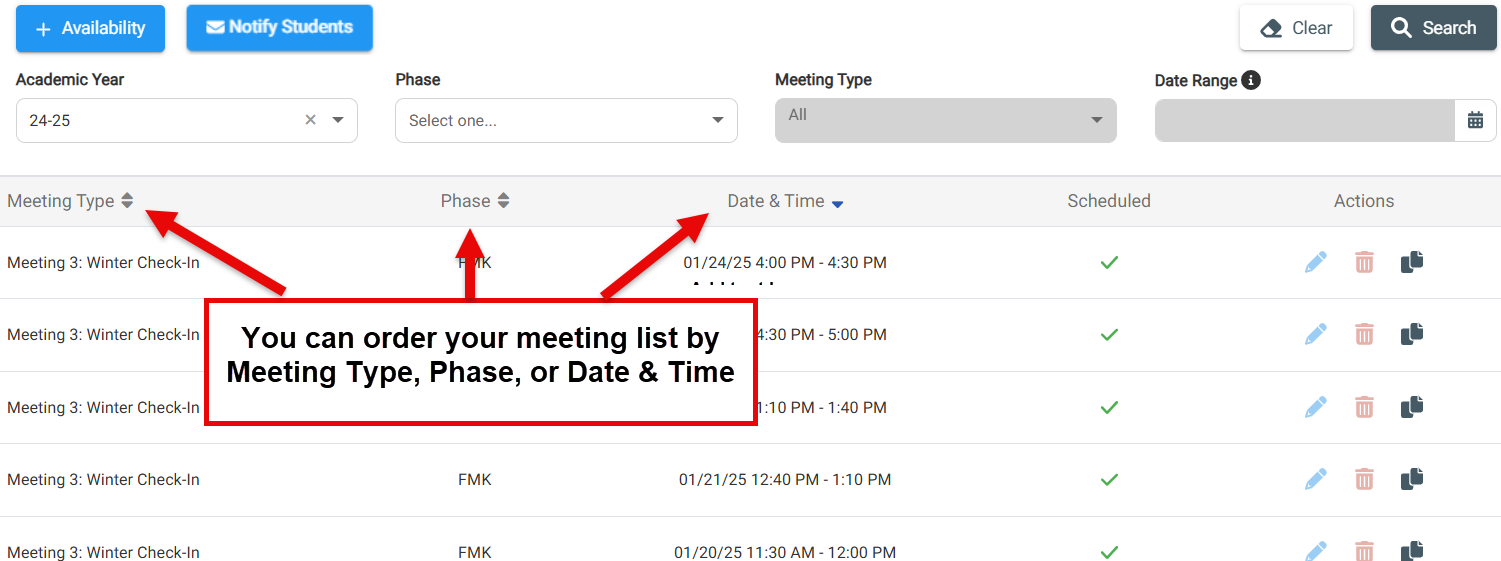Focus the Date Range input field
1501x561 pixels.
[x=1305, y=120]
